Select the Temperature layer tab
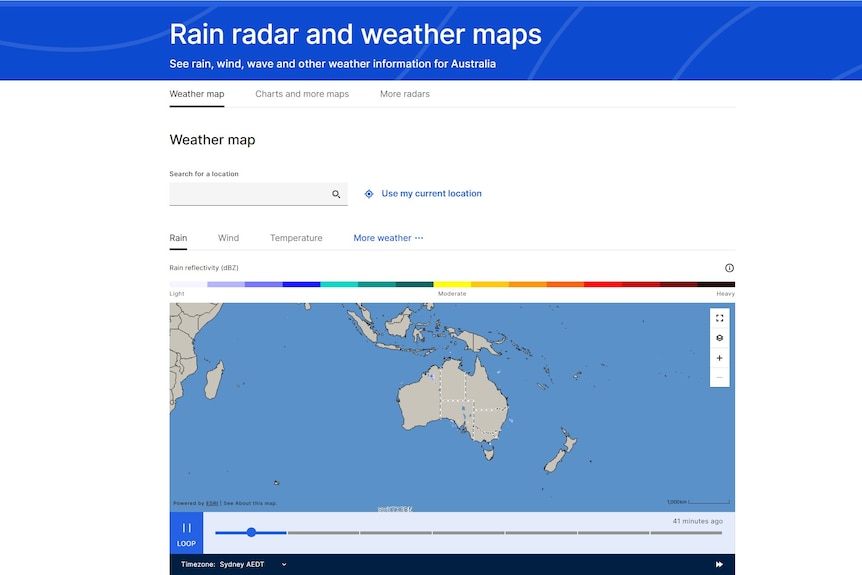 (296, 238)
